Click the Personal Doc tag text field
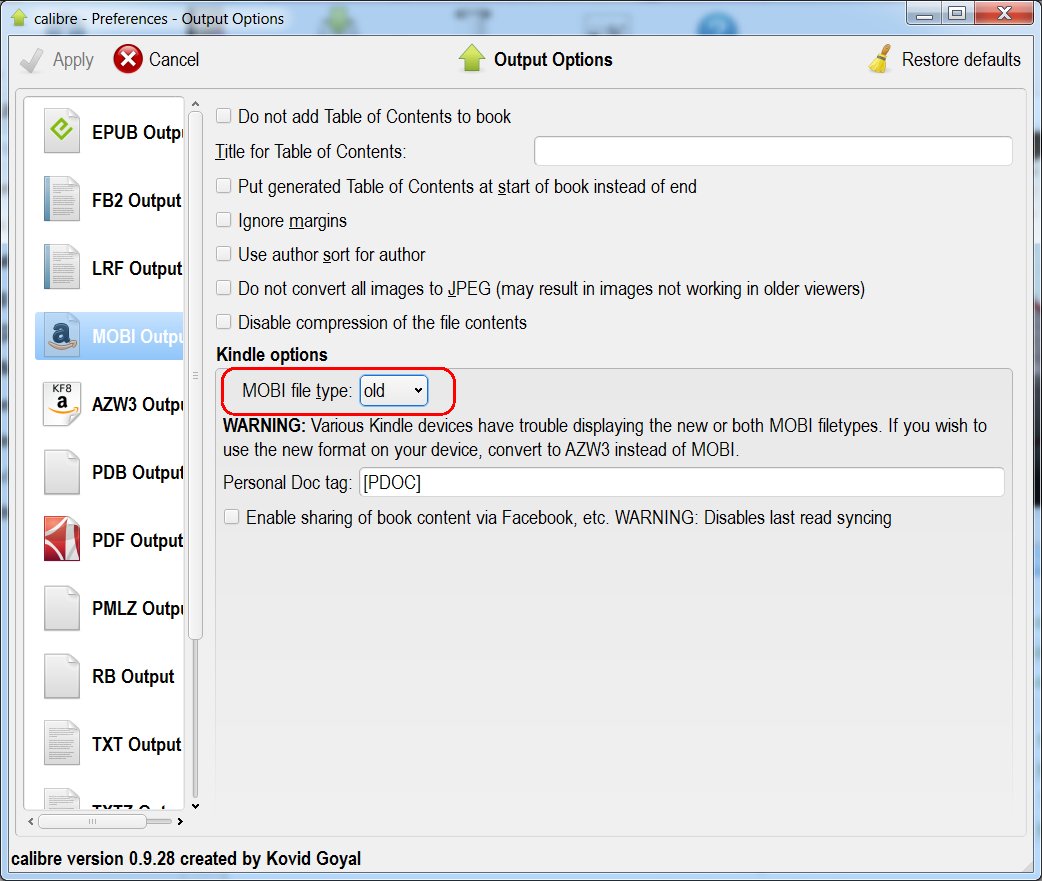The width and height of the screenshot is (1042, 881). coord(682,482)
